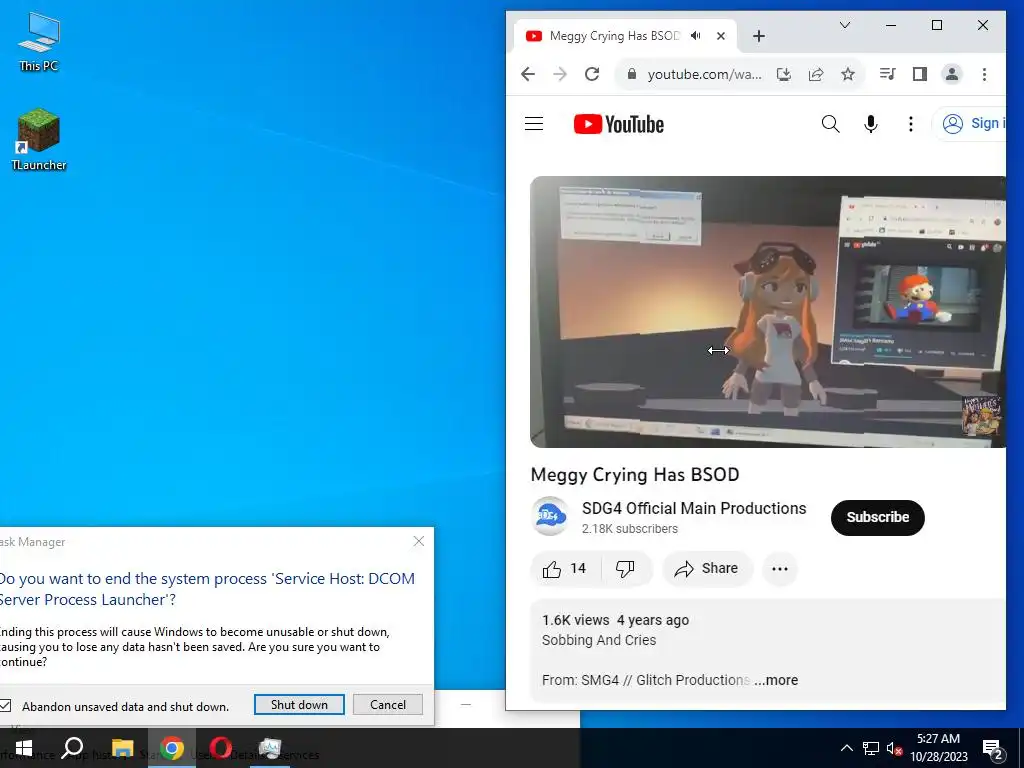The width and height of the screenshot is (1024, 768).
Task: Click Shut down in Task Manager dialog
Action: (299, 705)
